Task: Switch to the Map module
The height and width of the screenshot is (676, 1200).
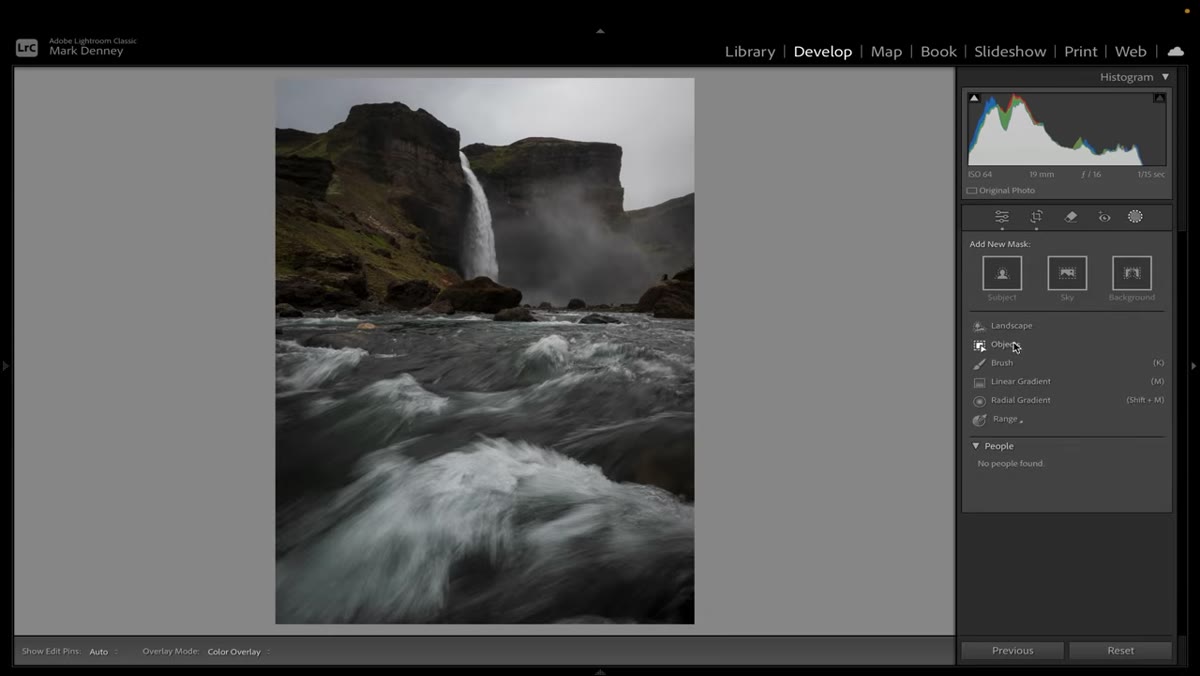Action: (886, 52)
